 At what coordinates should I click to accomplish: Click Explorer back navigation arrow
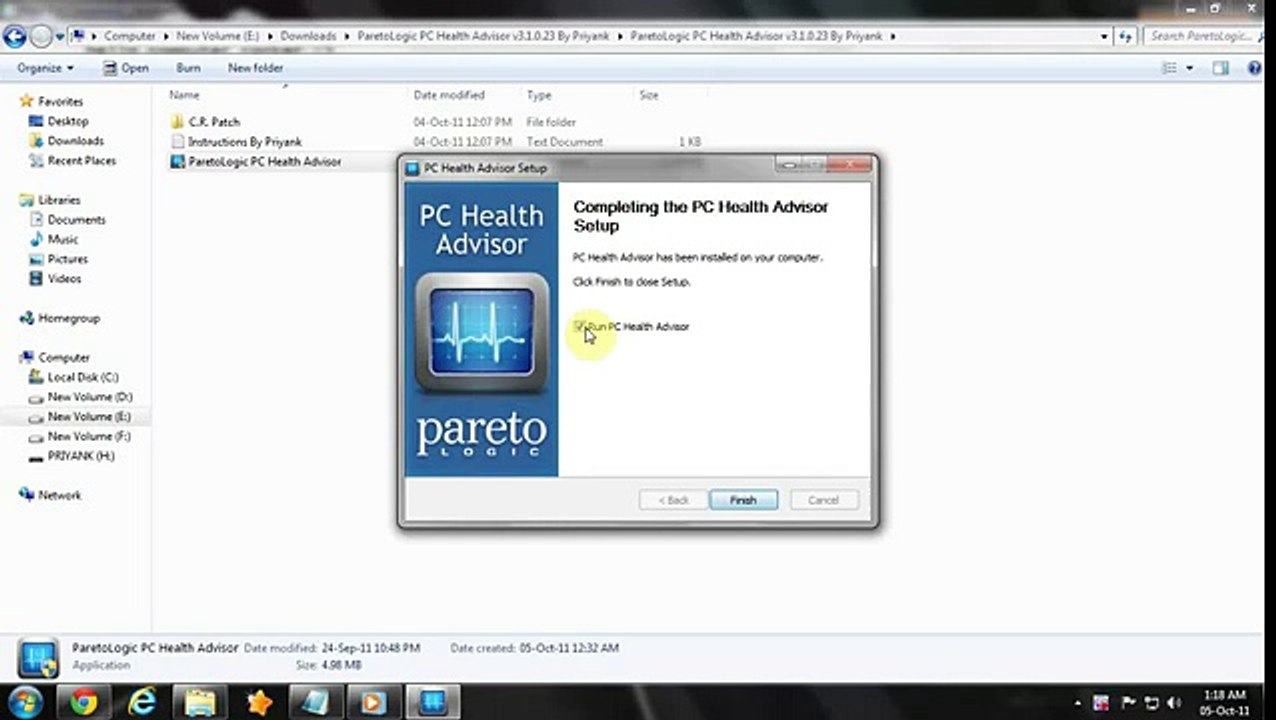(x=14, y=37)
